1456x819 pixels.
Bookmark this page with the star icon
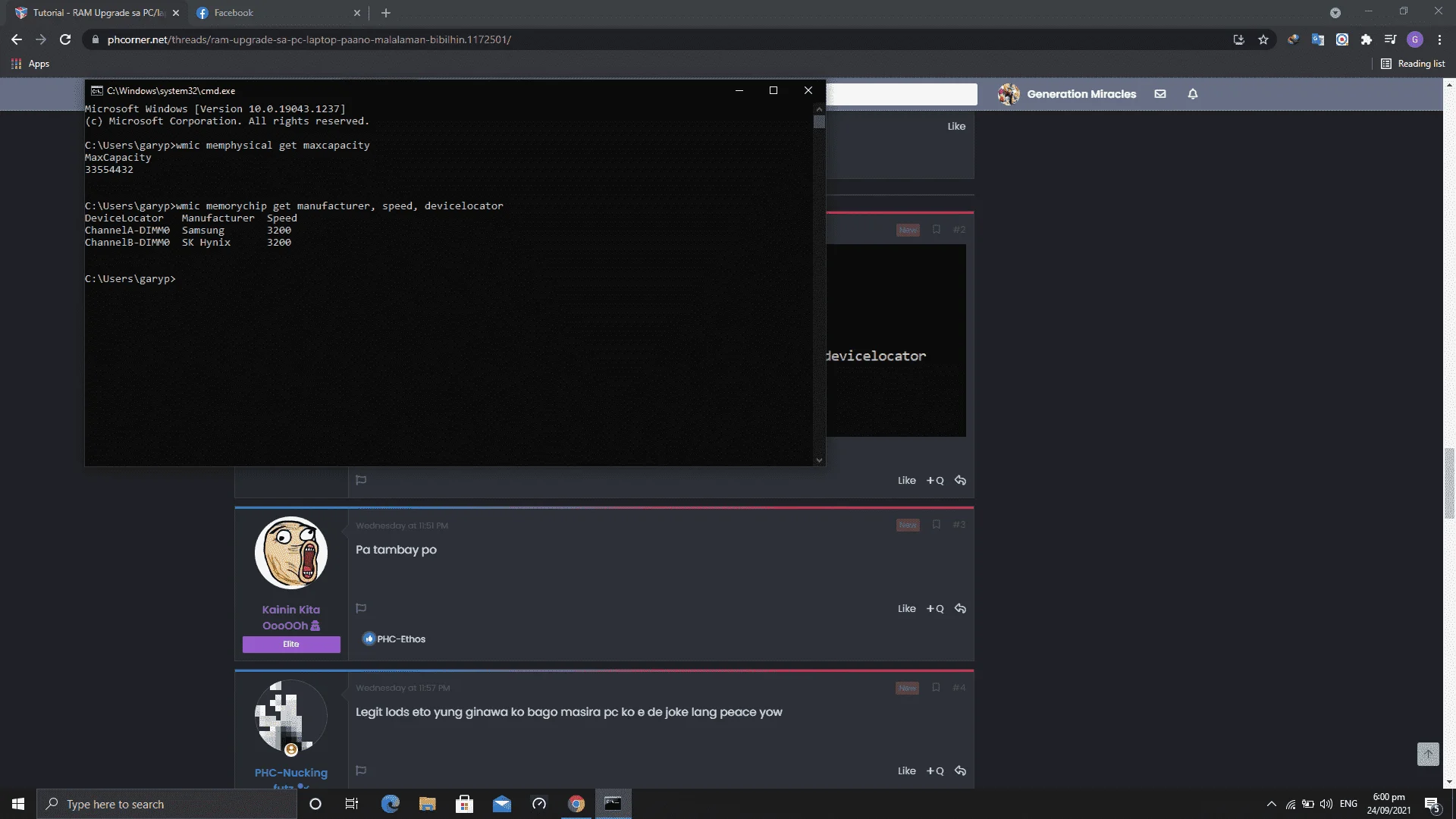click(1263, 39)
